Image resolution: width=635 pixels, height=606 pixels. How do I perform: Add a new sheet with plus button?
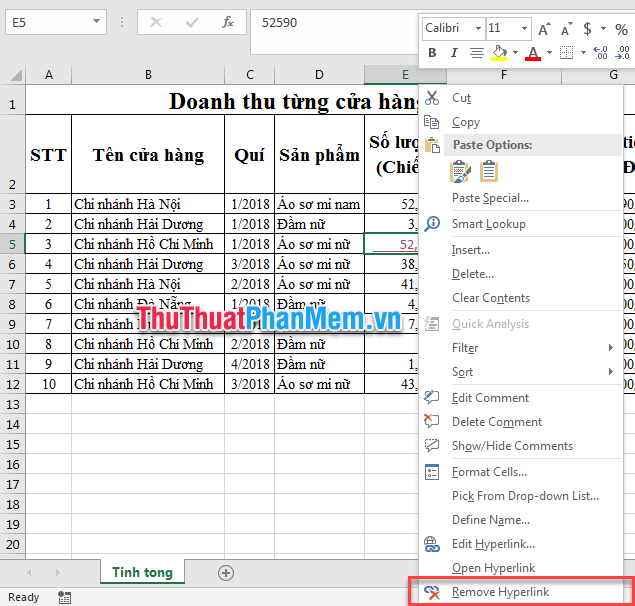226,573
